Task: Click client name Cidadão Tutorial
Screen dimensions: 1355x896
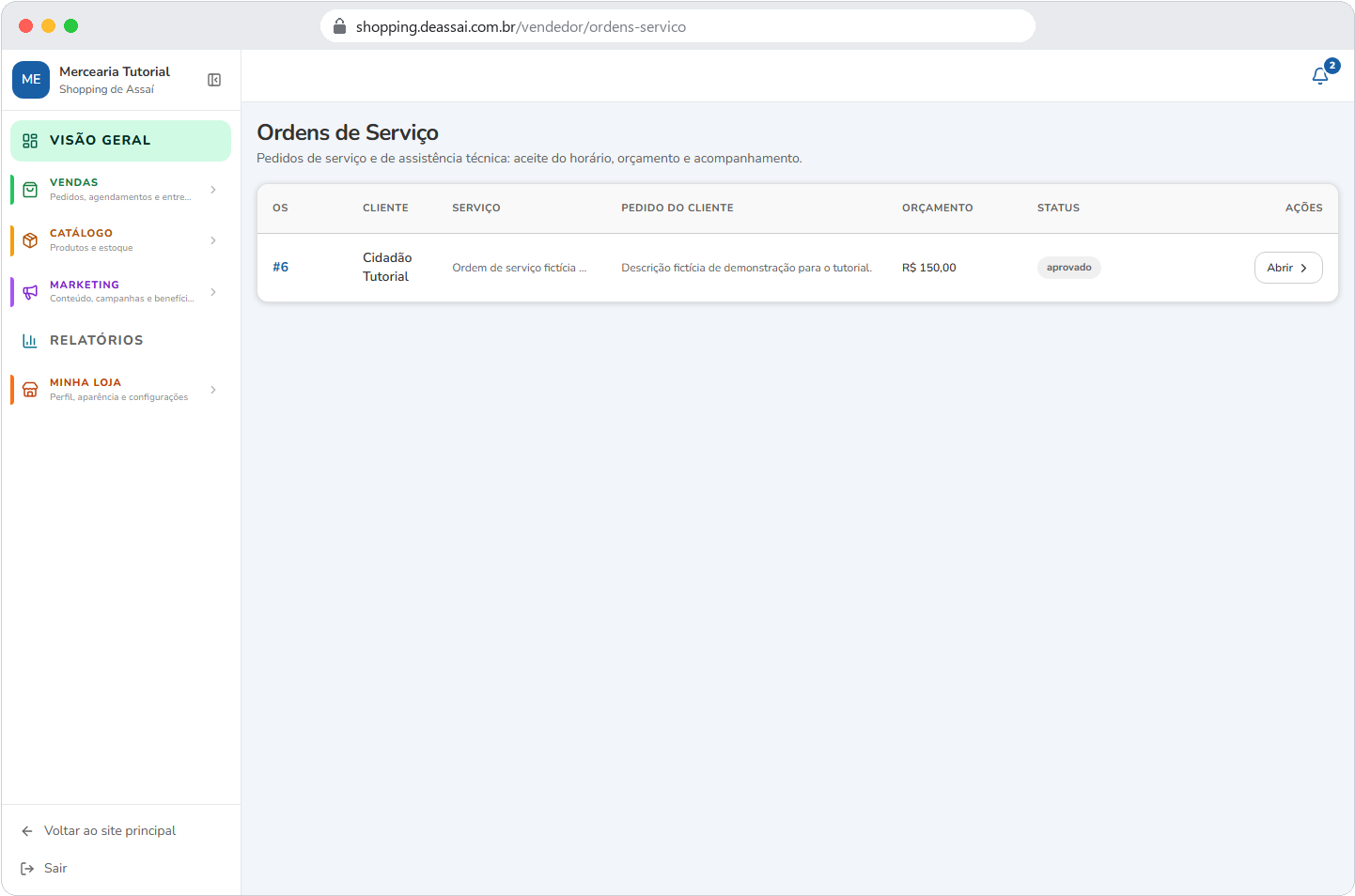Action: [387, 267]
